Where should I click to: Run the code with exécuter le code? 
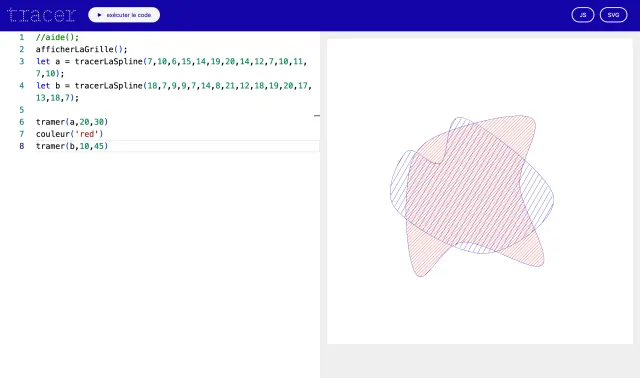pyautogui.click(x=124, y=15)
